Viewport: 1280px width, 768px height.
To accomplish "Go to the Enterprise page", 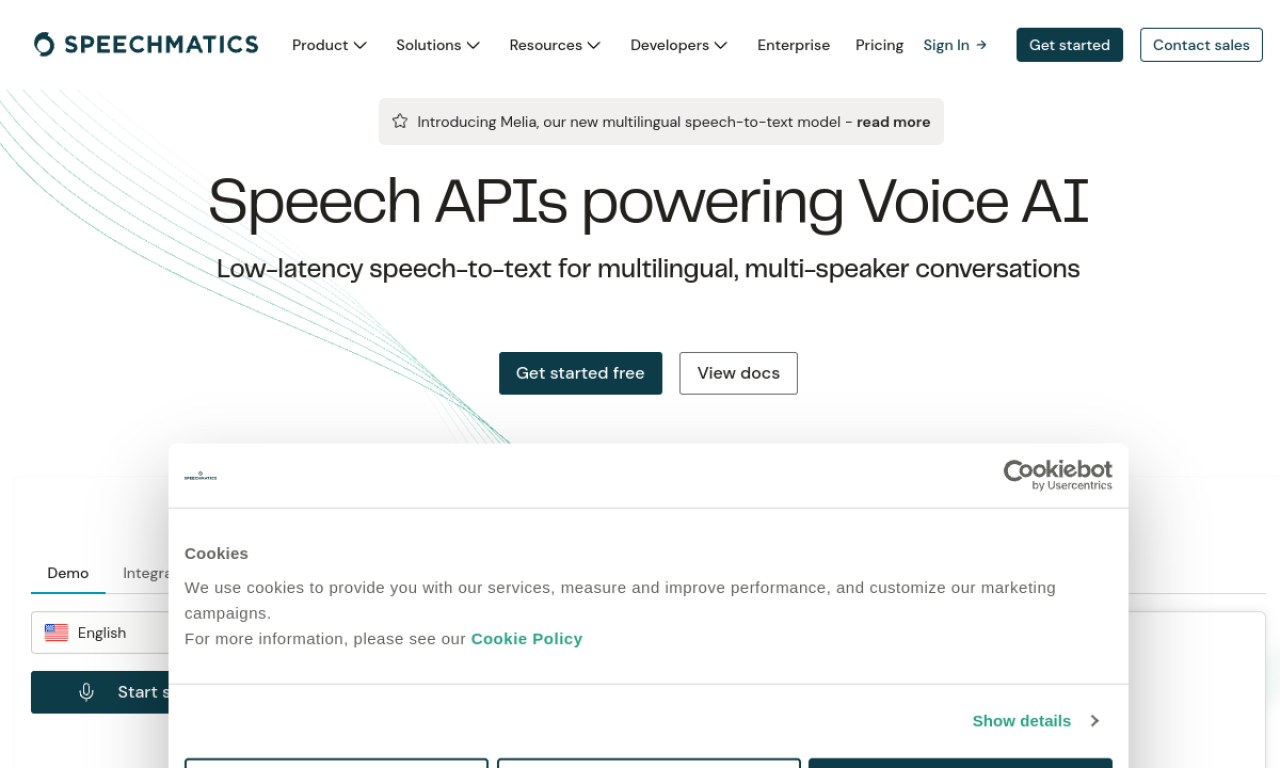I will click(x=793, y=45).
